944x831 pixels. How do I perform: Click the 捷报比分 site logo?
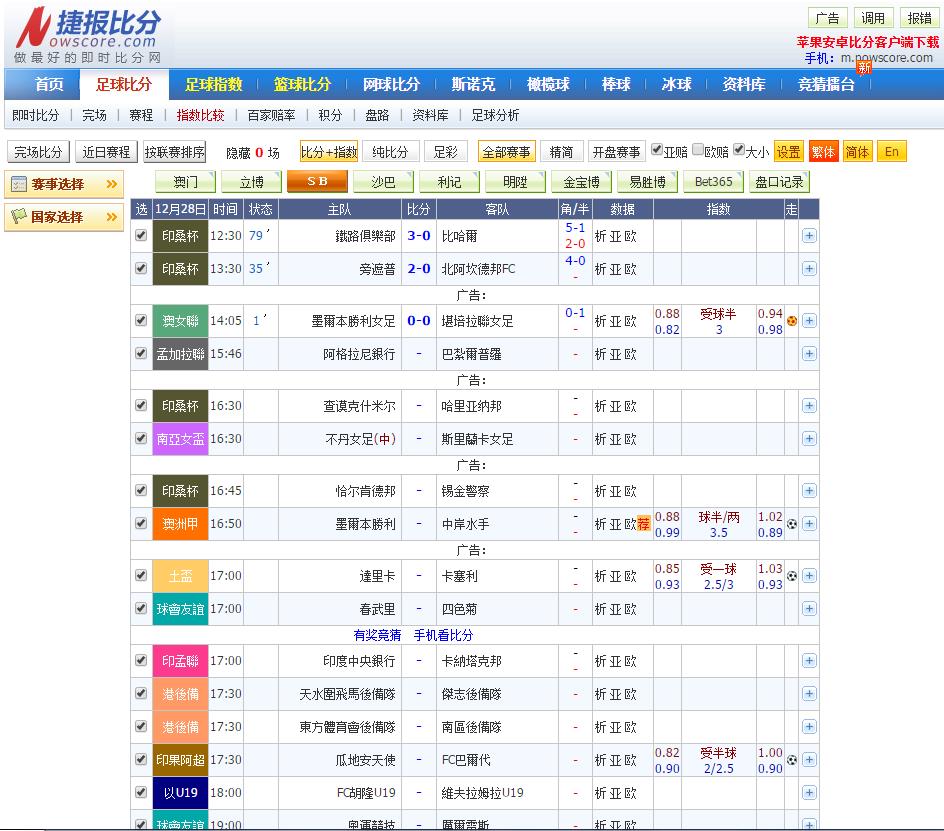(x=88, y=35)
